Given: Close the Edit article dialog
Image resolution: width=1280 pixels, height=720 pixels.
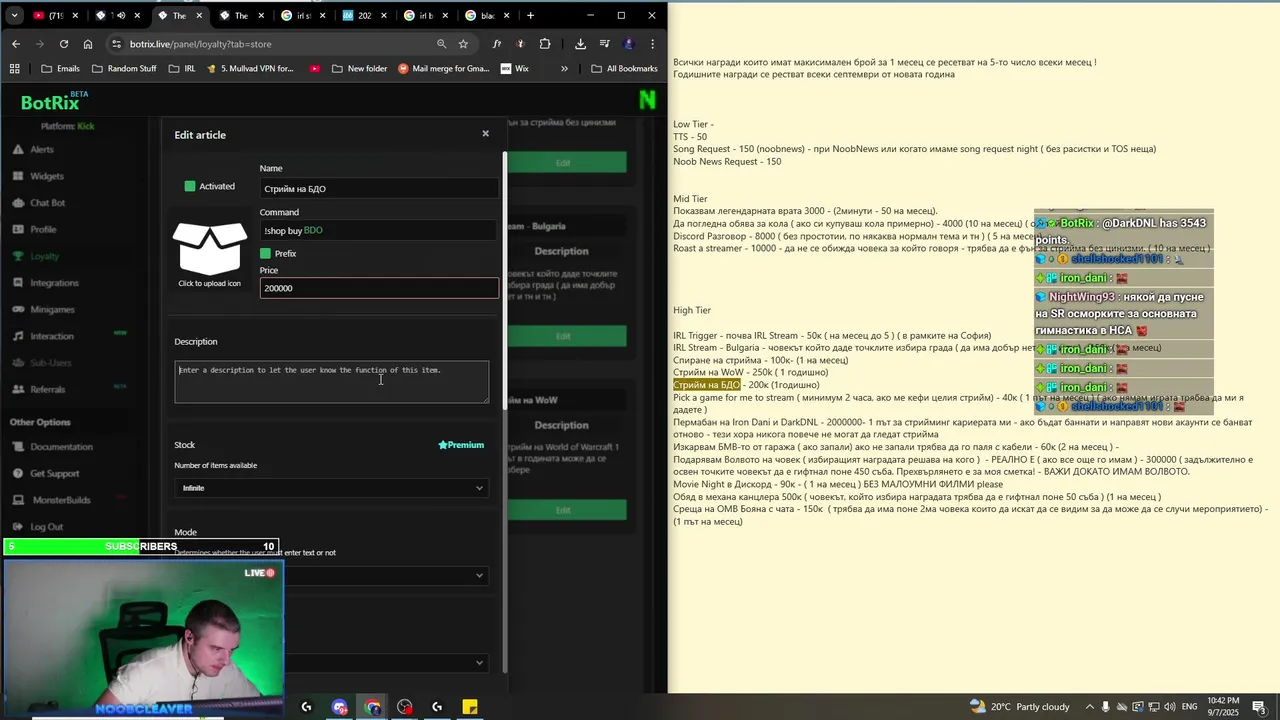Looking at the screenshot, I should point(486,133).
